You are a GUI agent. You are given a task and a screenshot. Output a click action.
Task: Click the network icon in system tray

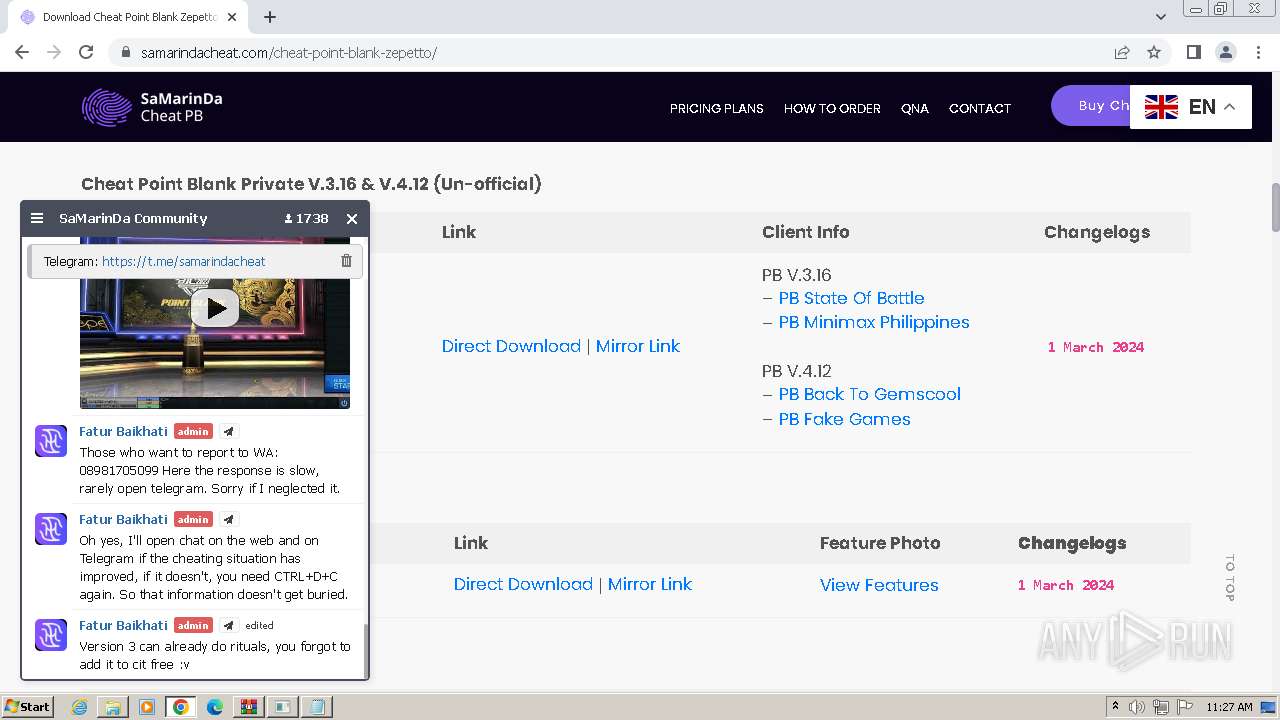click(x=1161, y=707)
